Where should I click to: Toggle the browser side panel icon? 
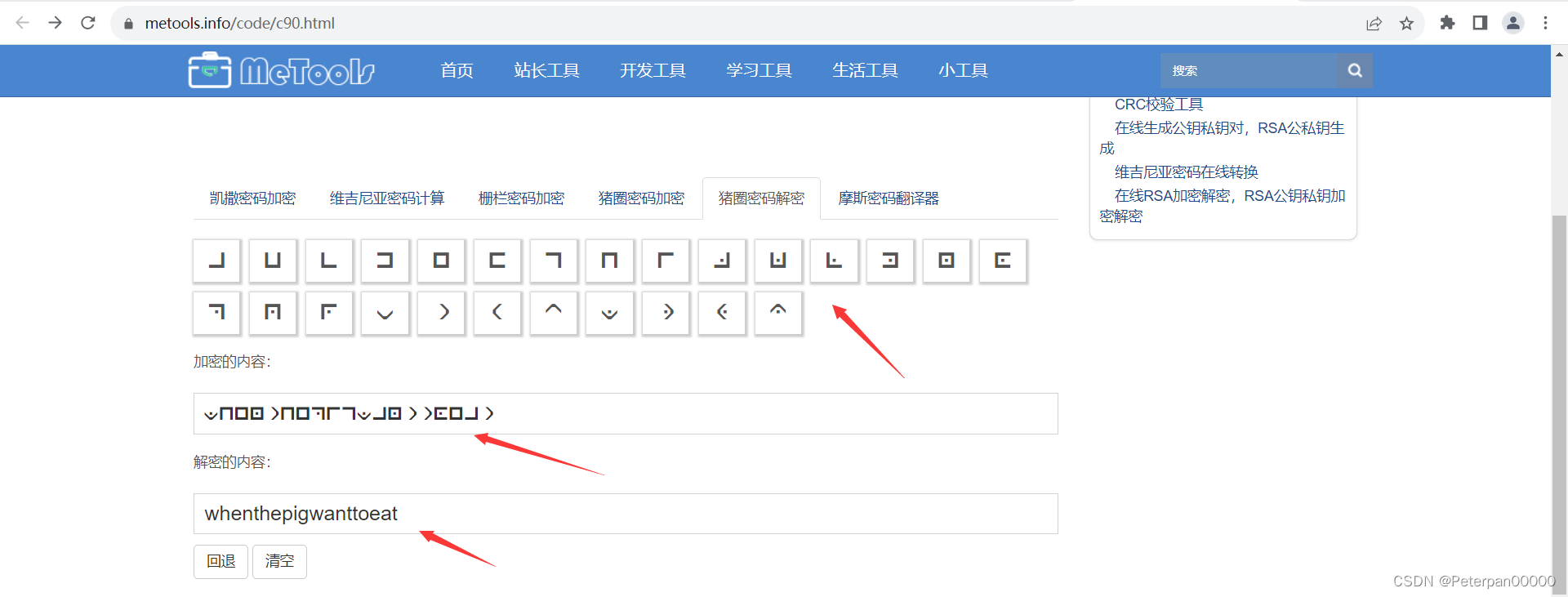pos(1480,23)
